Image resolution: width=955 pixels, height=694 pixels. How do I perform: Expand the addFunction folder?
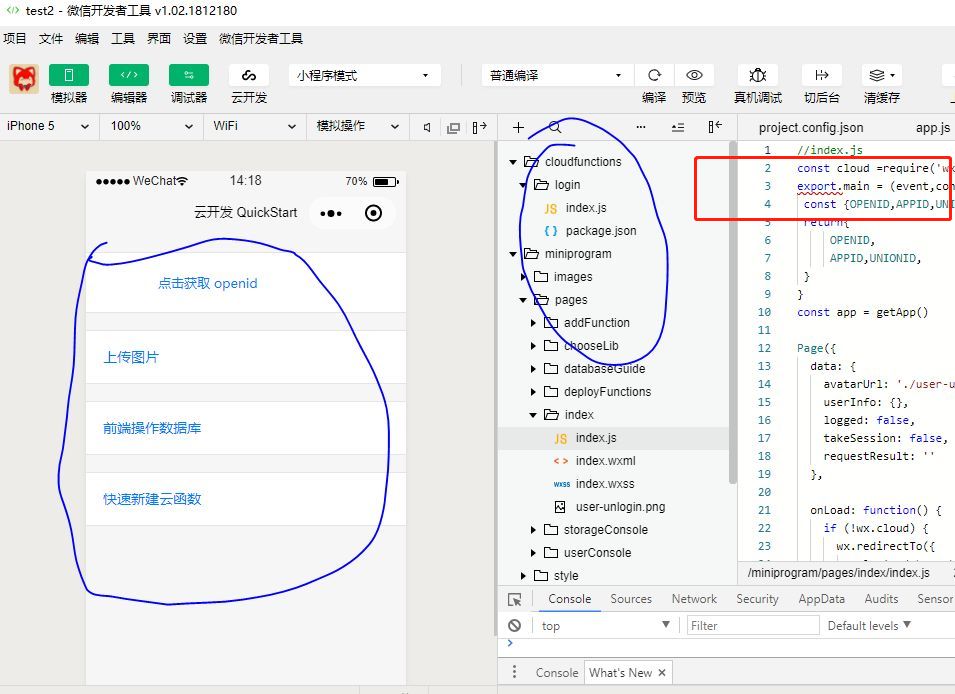pos(533,323)
